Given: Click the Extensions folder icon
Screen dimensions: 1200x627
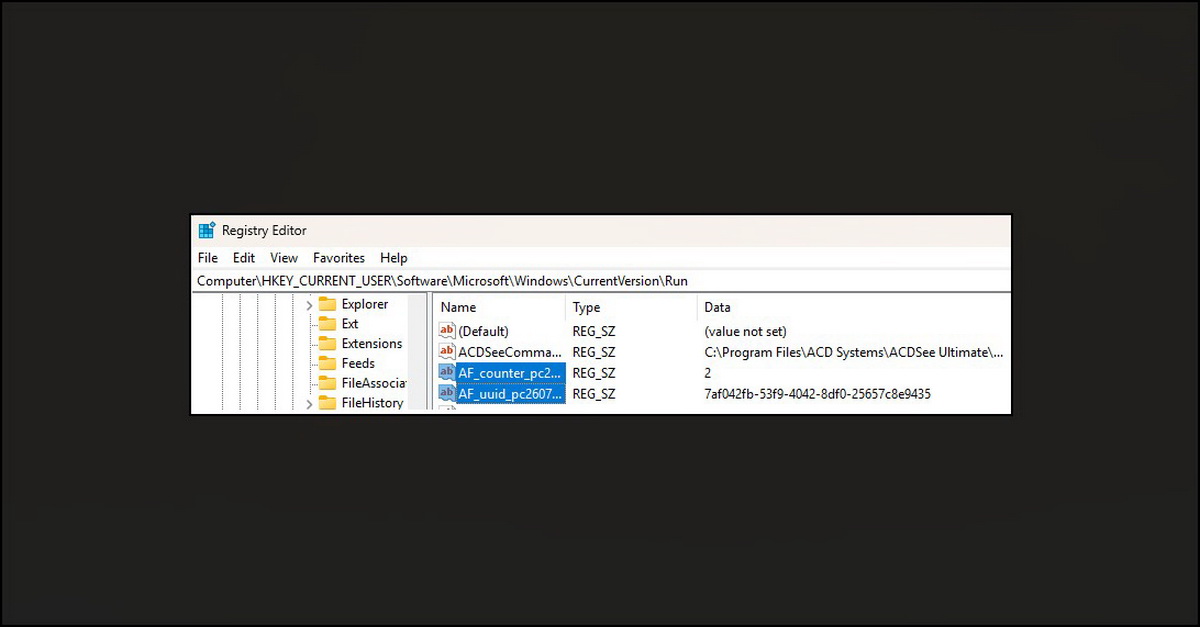Looking at the screenshot, I should click(327, 344).
